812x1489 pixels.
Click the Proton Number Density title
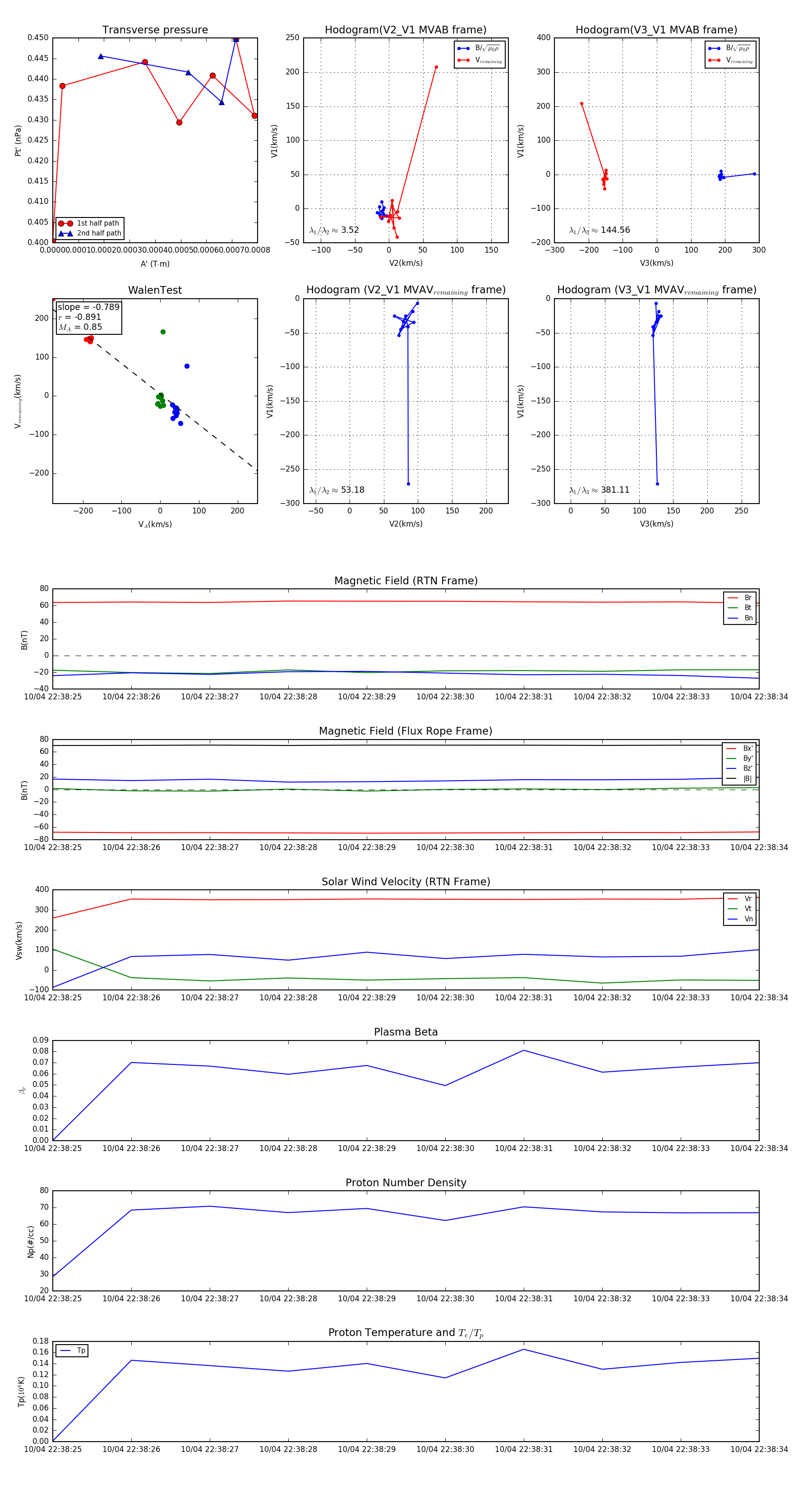[x=406, y=1183]
